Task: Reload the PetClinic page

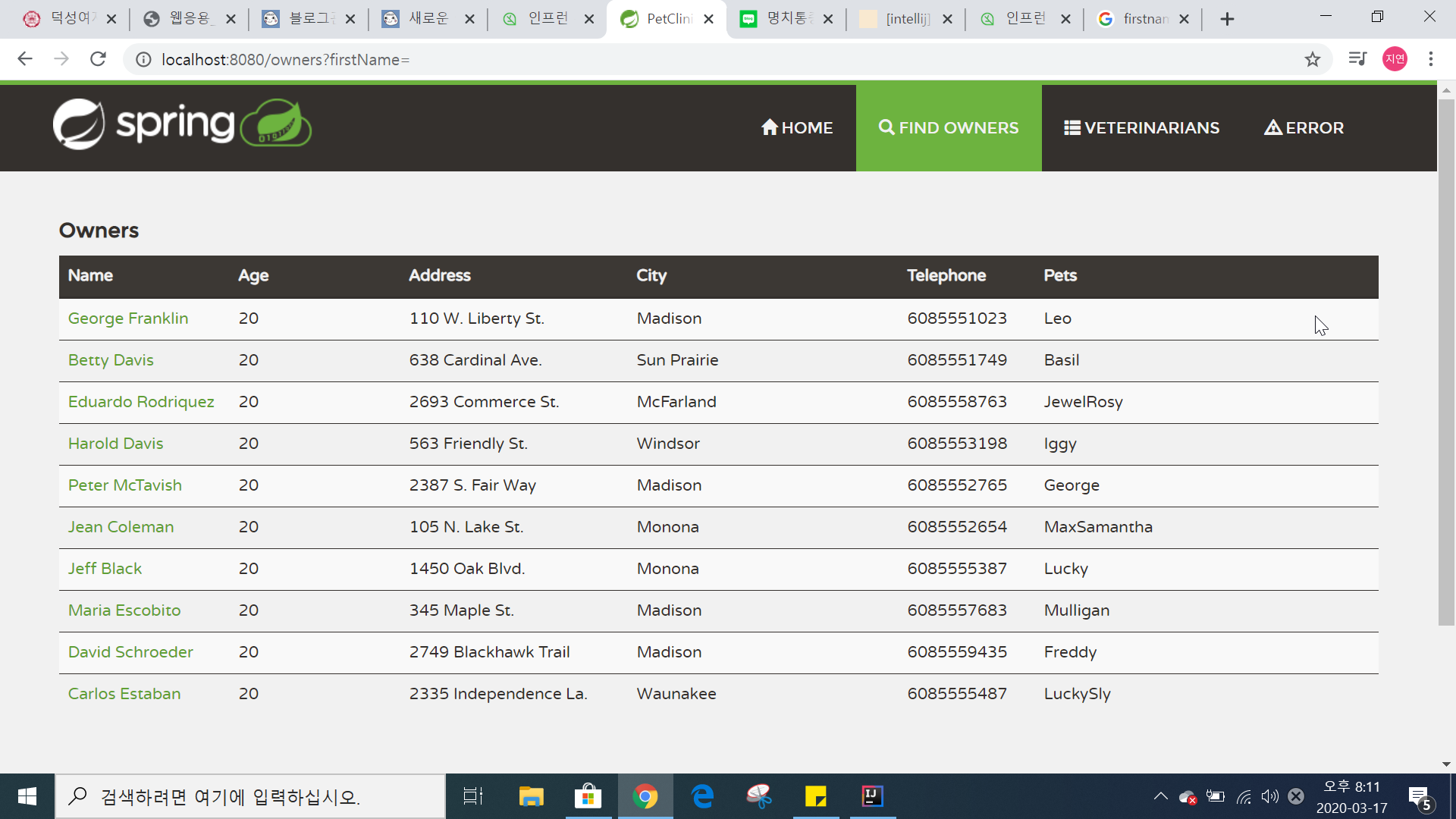Action: tap(98, 59)
